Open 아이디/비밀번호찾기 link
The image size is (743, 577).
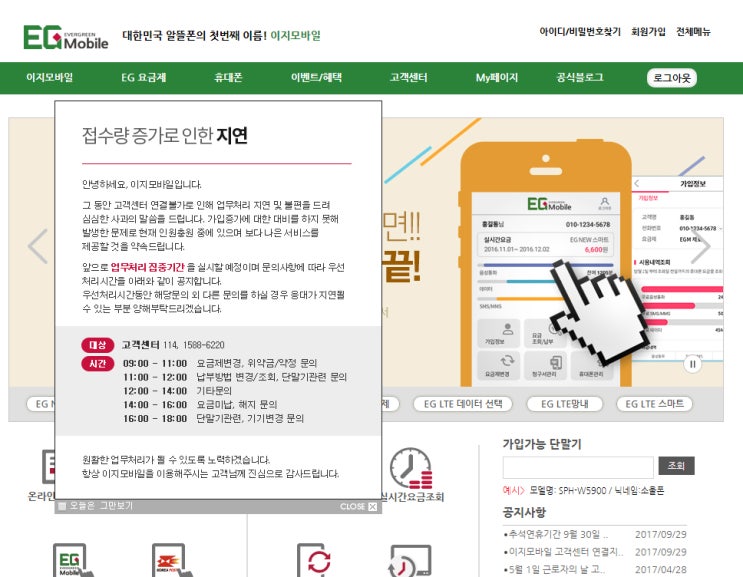point(580,32)
